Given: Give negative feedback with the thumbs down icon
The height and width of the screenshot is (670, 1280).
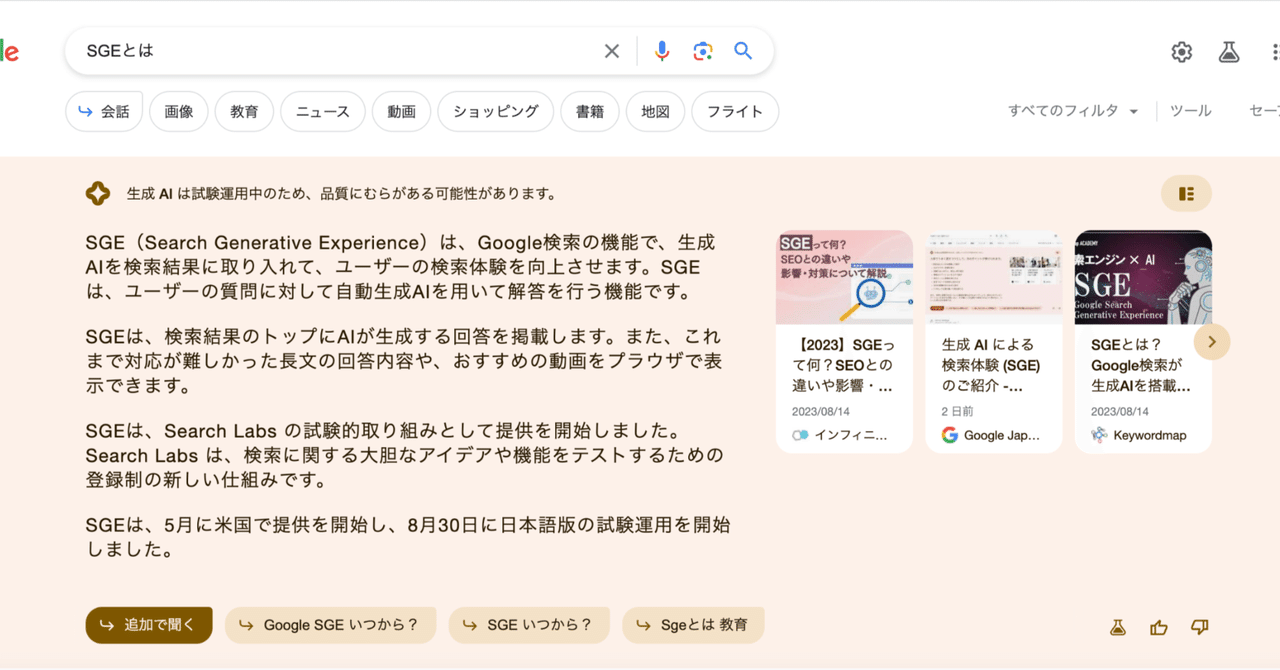Looking at the screenshot, I should pos(1199,626).
